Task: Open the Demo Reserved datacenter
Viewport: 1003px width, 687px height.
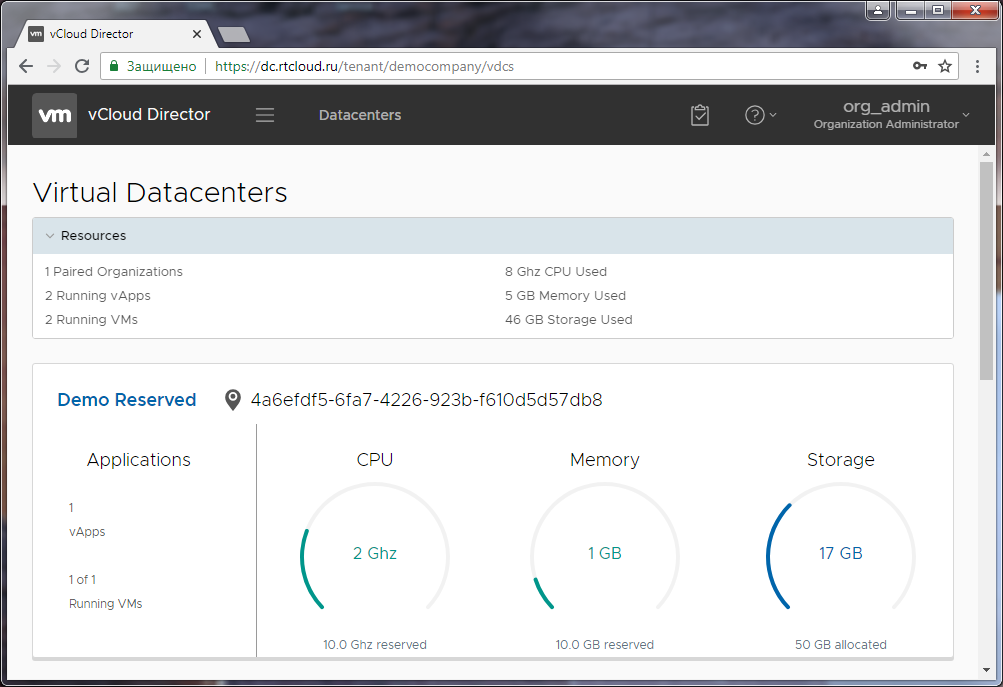Action: (127, 400)
